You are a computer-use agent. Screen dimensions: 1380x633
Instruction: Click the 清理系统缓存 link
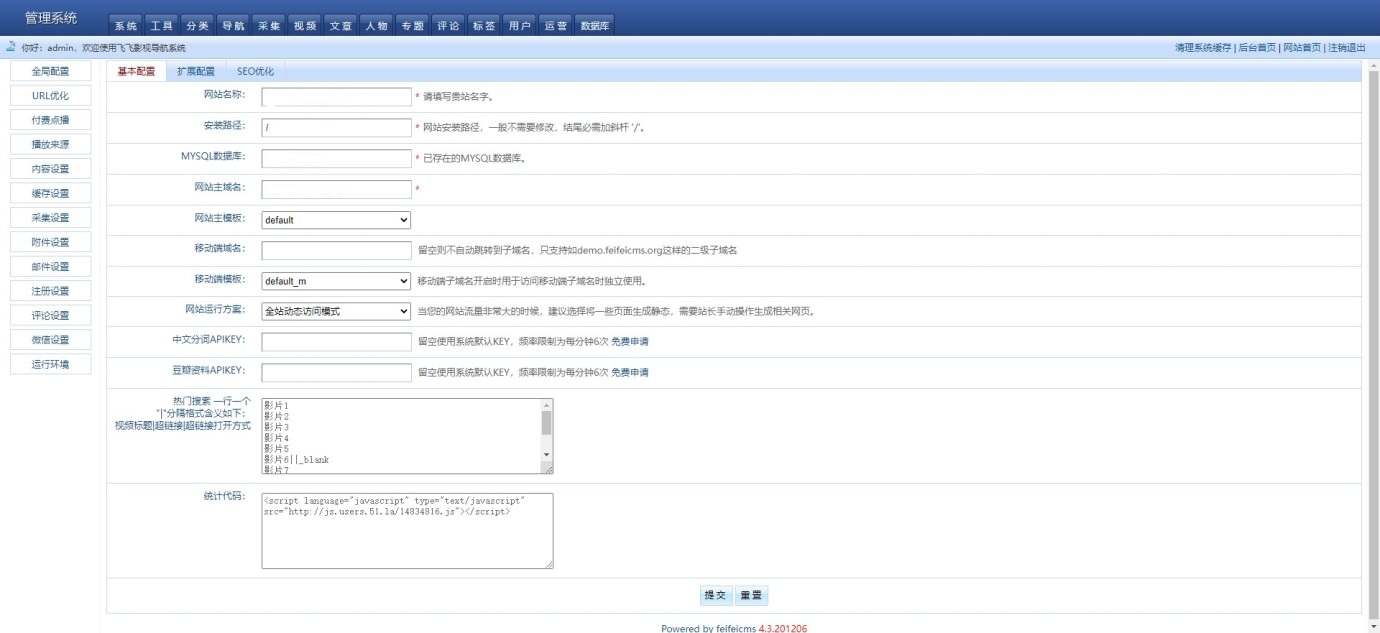[x=1204, y=48]
